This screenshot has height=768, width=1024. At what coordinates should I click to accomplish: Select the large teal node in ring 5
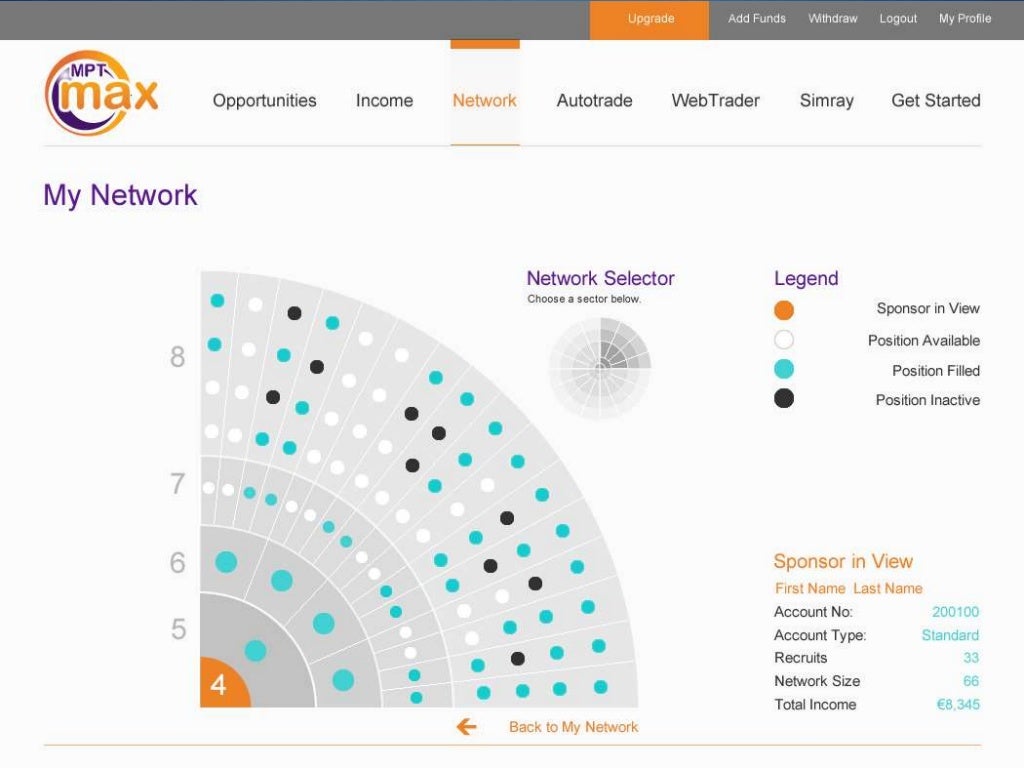click(x=255, y=650)
